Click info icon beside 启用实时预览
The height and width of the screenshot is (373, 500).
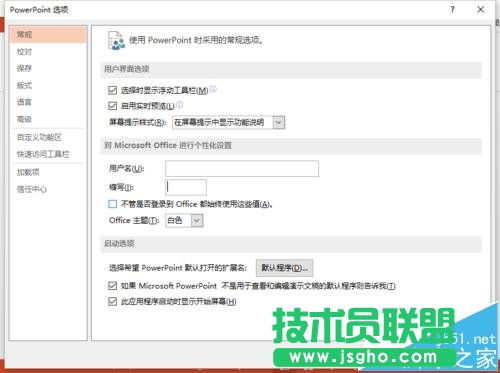[179, 105]
